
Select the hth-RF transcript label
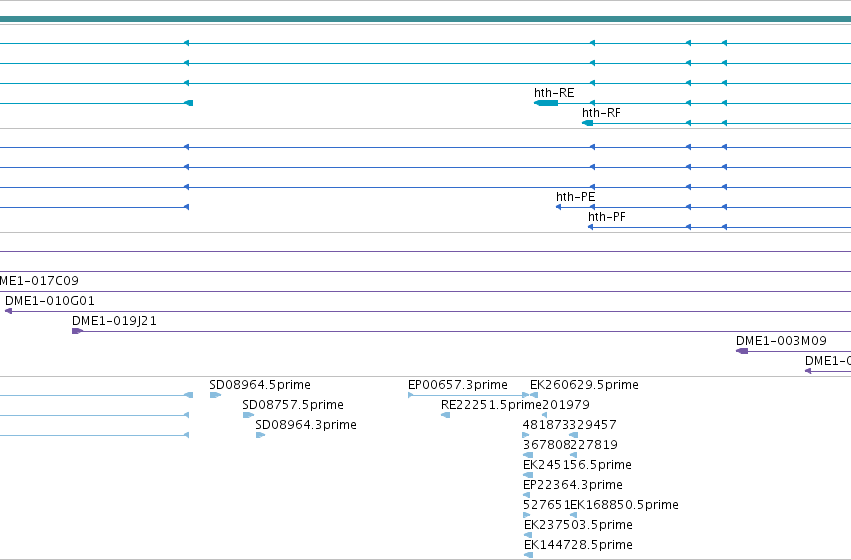(x=601, y=113)
